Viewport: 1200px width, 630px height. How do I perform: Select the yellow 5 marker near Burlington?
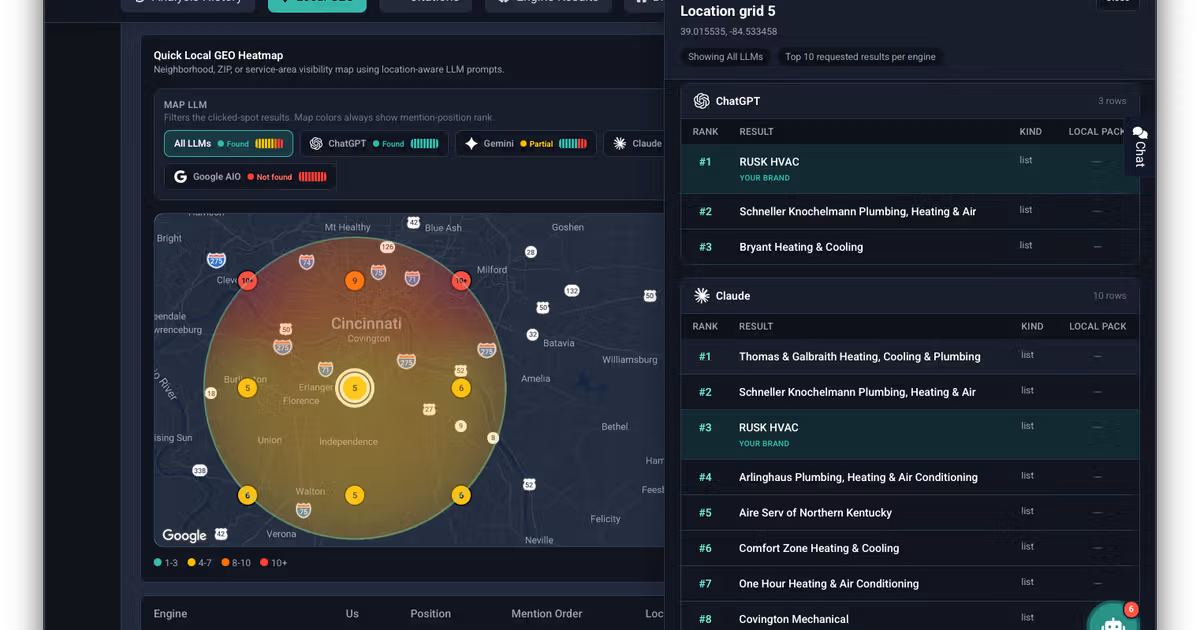pyautogui.click(x=247, y=388)
